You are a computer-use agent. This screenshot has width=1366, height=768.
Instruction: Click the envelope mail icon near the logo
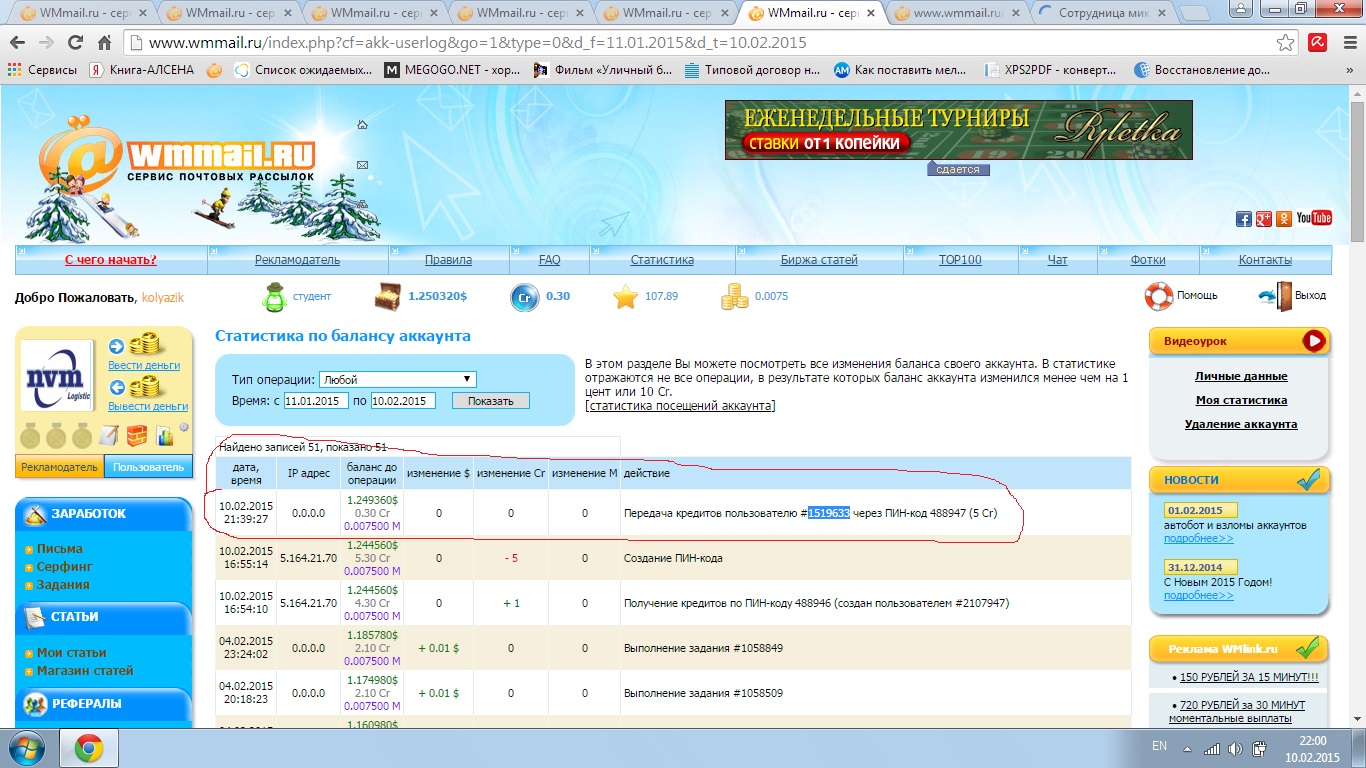(362, 165)
